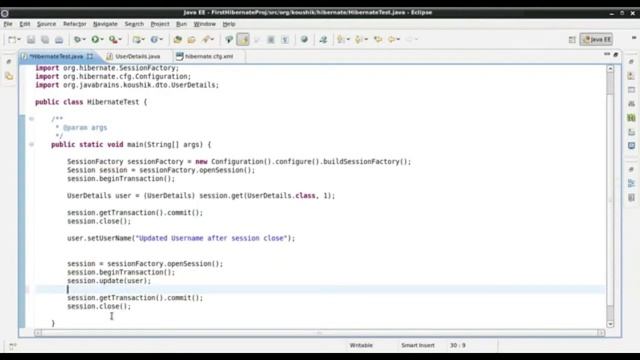Viewport: 640px width, 360px height.
Task: Toggle Mark Occurrences highlighted toolbar button
Action: tap(243, 40)
